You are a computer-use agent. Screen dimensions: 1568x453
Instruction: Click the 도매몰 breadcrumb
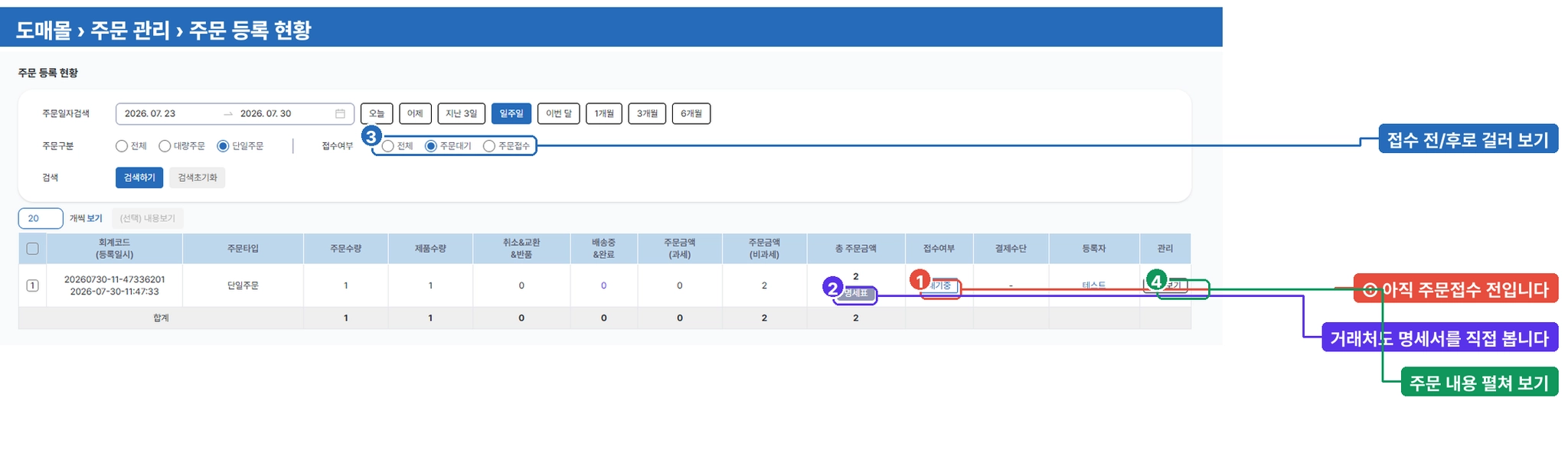[44, 31]
